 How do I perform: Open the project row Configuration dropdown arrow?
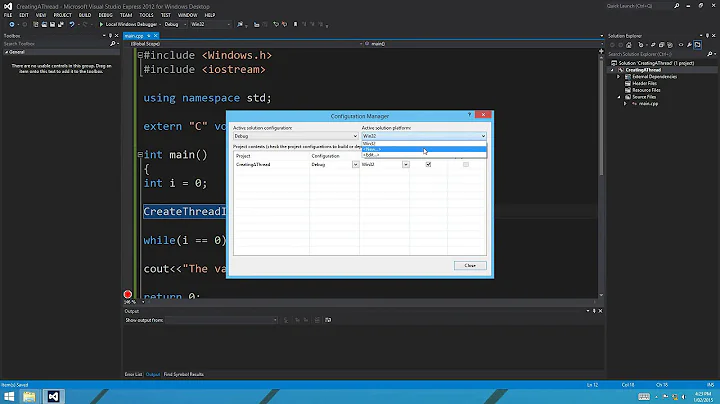355,164
